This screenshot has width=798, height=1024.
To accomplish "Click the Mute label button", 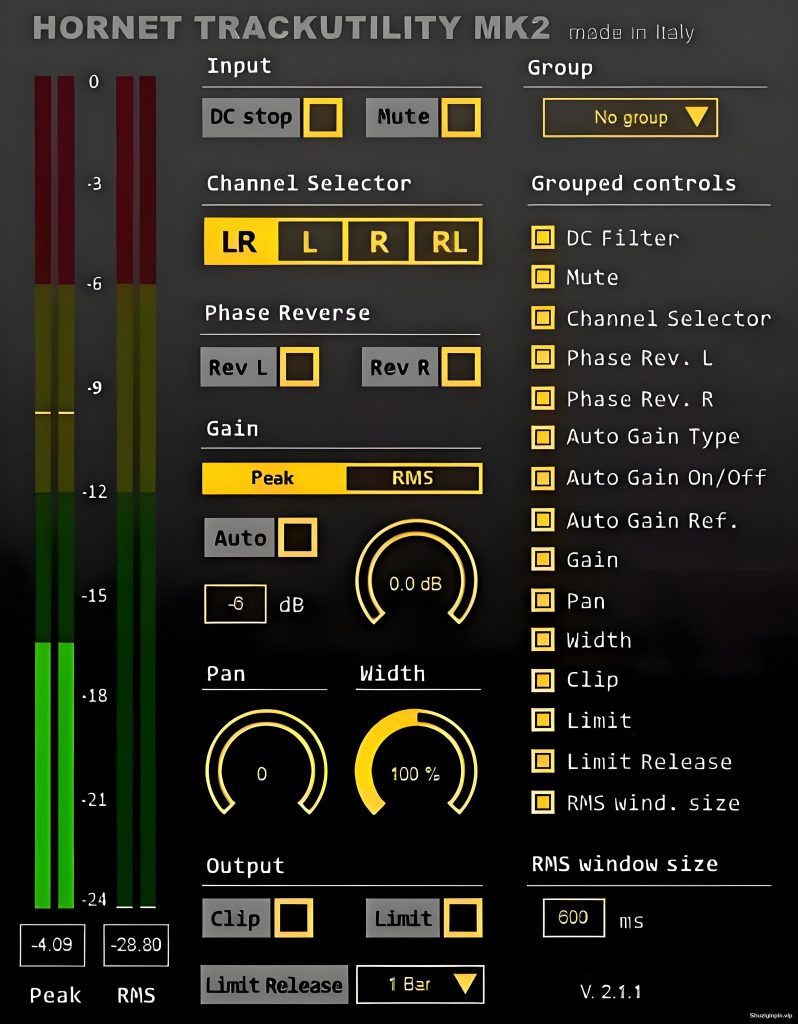I will [x=403, y=118].
